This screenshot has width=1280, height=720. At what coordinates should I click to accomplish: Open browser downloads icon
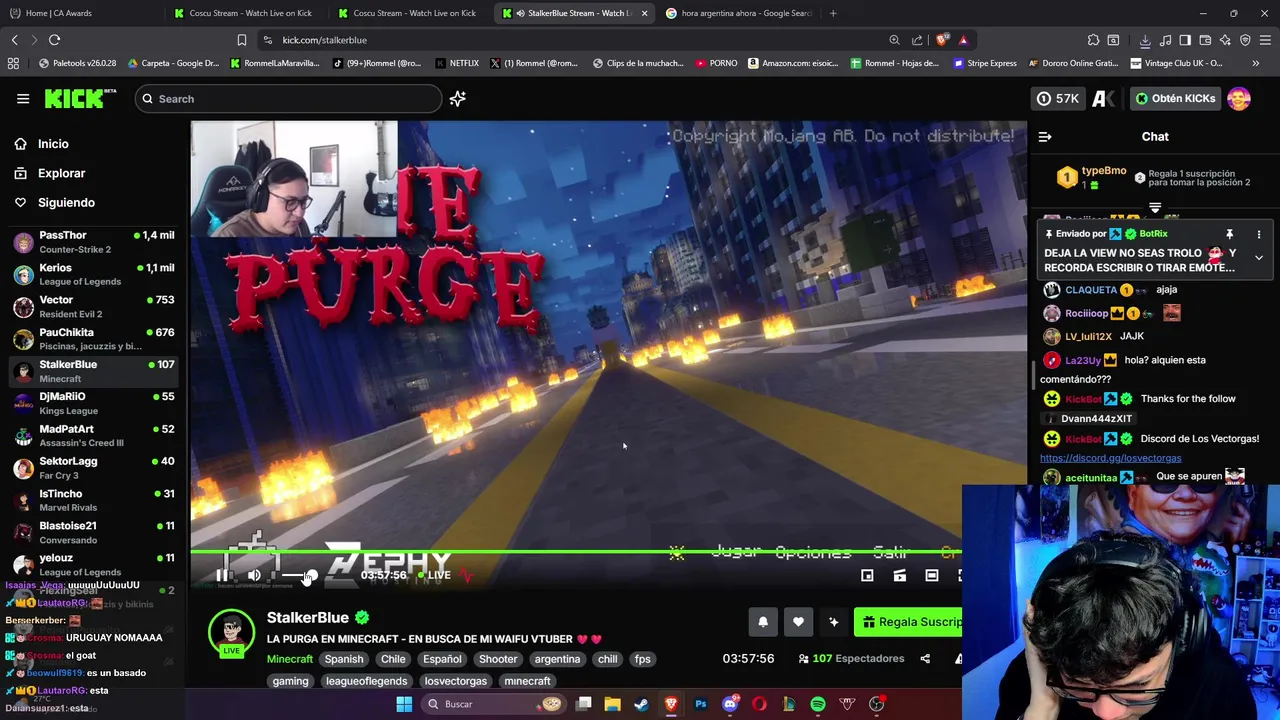[1145, 40]
